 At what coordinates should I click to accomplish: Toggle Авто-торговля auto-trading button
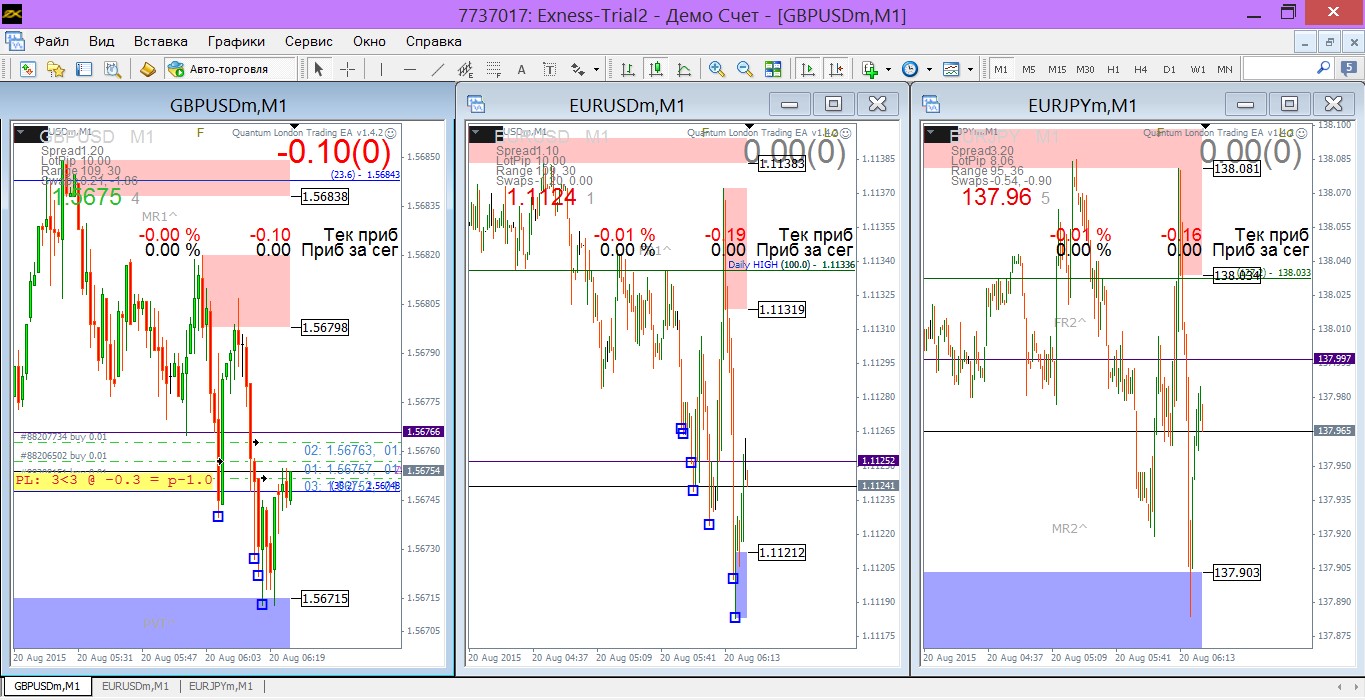point(231,69)
